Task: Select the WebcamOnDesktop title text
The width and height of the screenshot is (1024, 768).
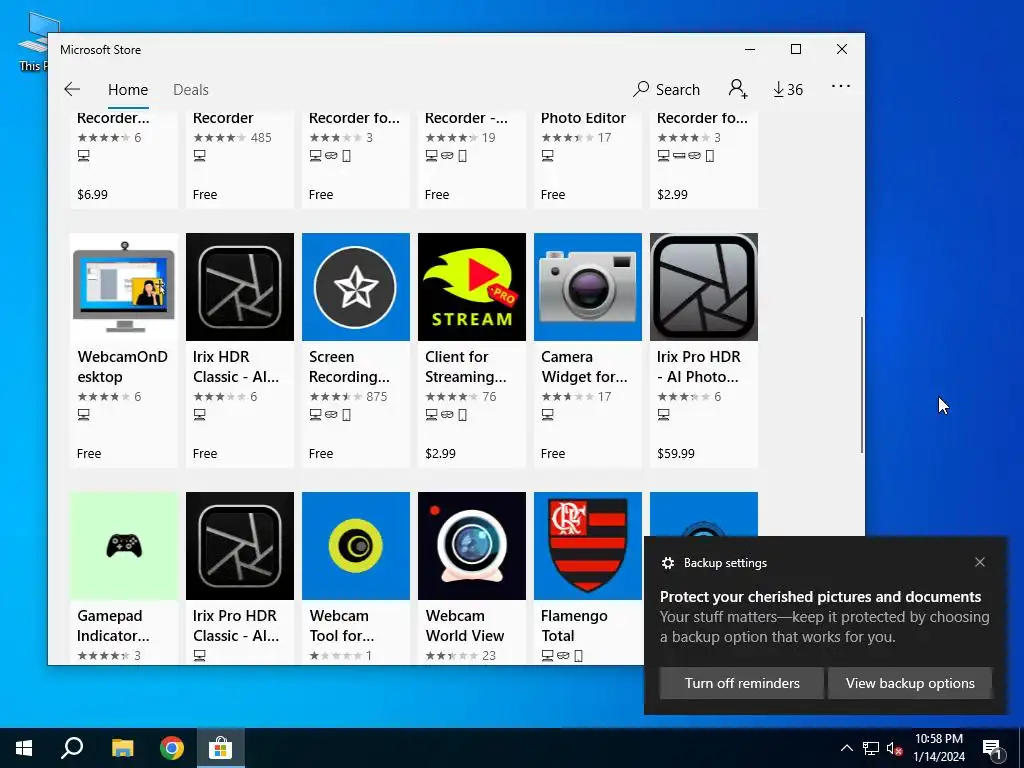Action: point(122,366)
